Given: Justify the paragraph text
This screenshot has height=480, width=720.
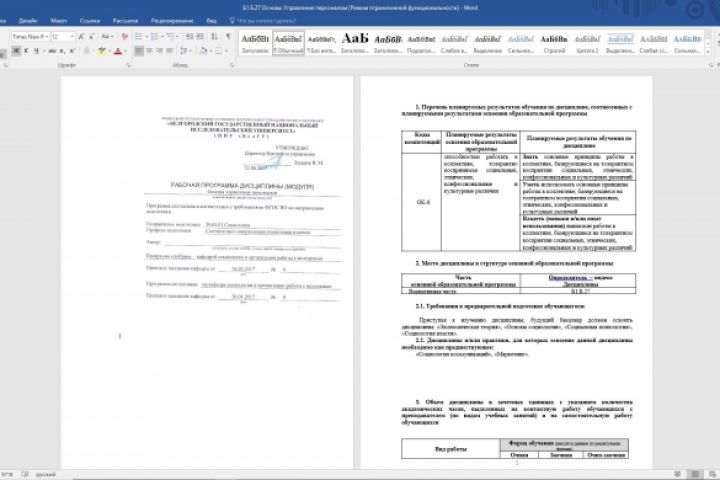Looking at the screenshot, I should [x=169, y=51].
